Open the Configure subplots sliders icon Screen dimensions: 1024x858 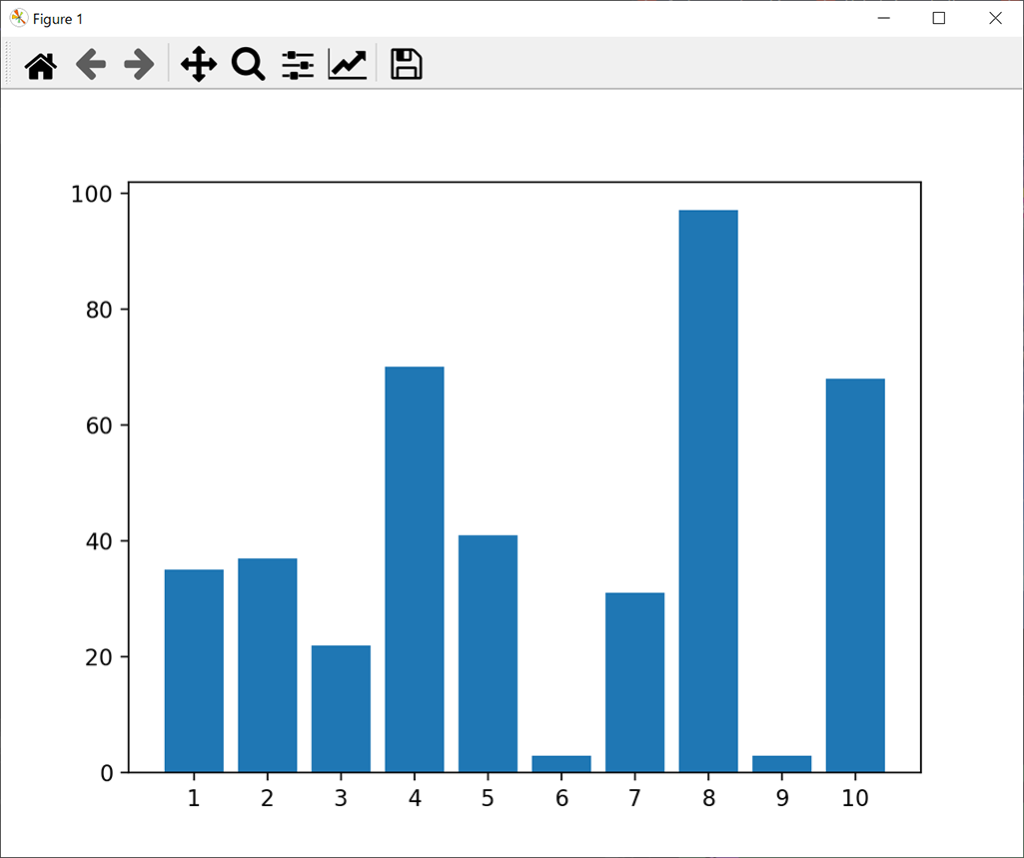tap(298, 66)
